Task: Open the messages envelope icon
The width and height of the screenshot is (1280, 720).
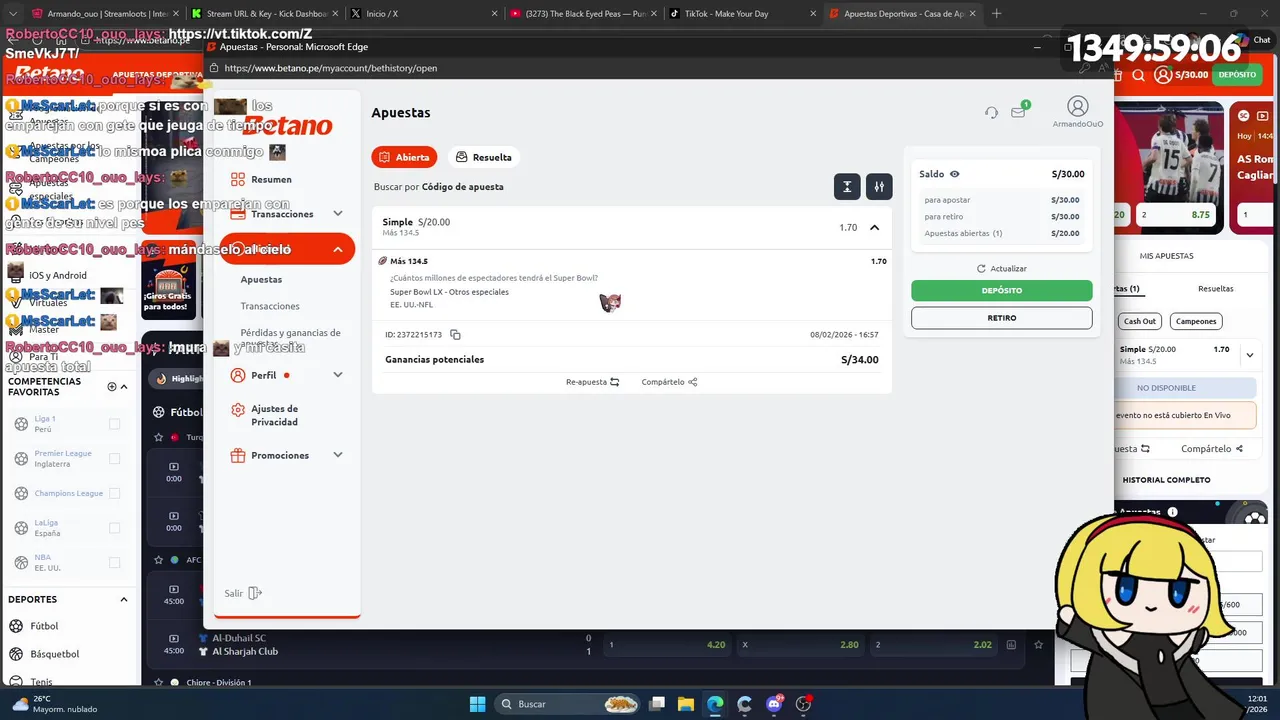Action: click(x=1018, y=112)
